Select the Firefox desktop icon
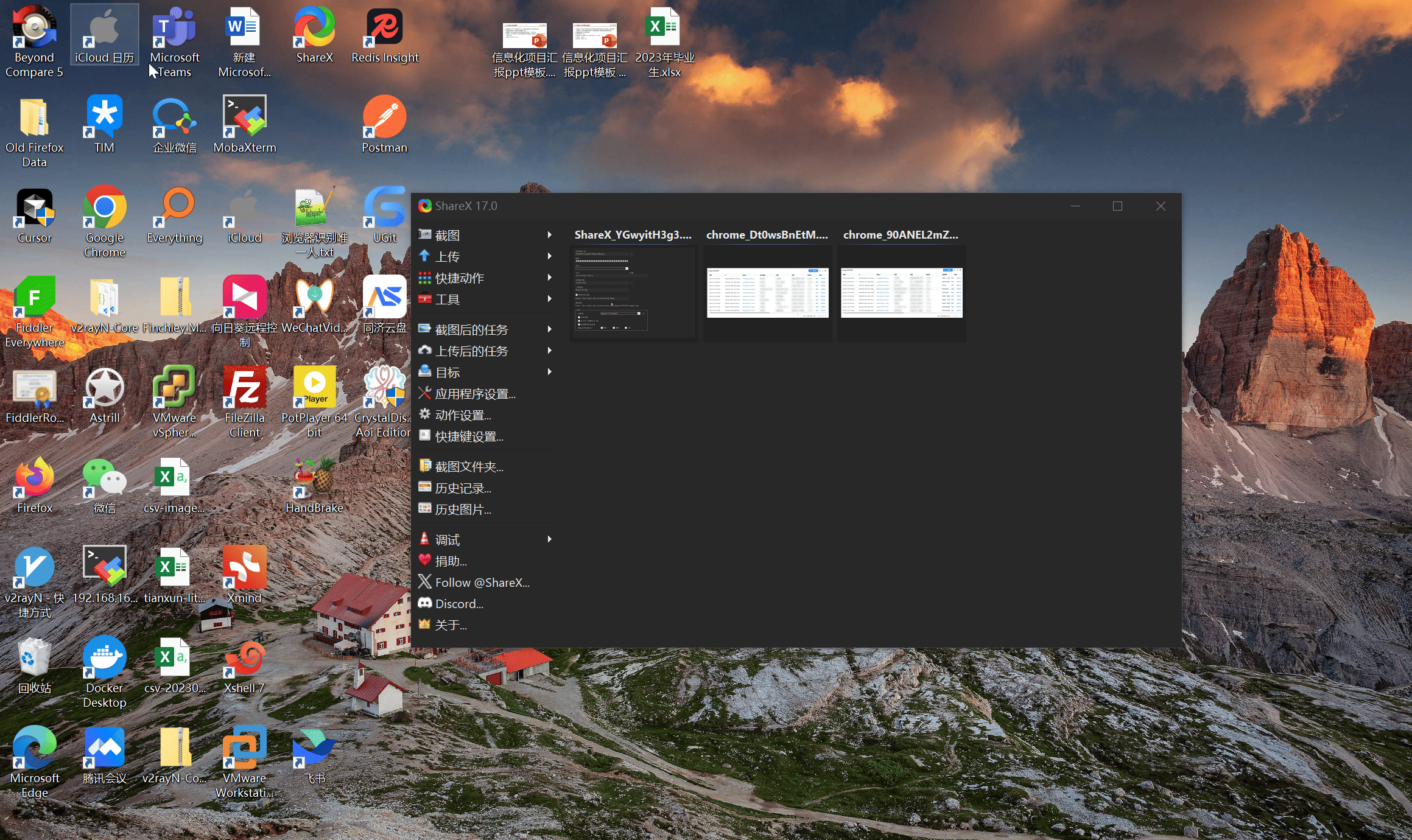Viewport: 1412px width, 840px height. 34,485
